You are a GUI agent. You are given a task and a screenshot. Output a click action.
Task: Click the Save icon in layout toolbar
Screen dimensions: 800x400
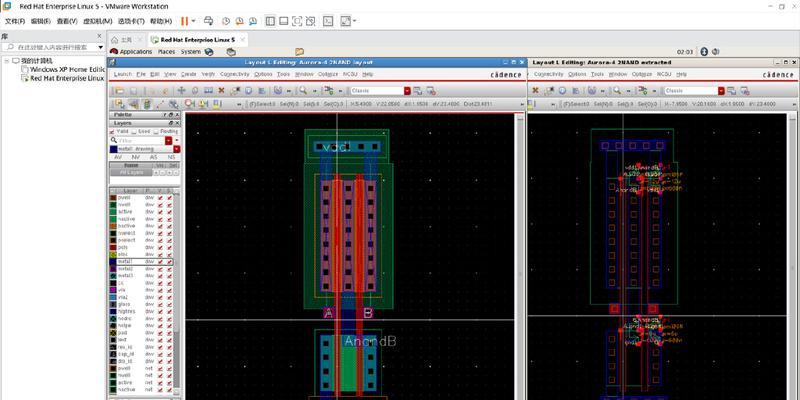click(x=133, y=91)
